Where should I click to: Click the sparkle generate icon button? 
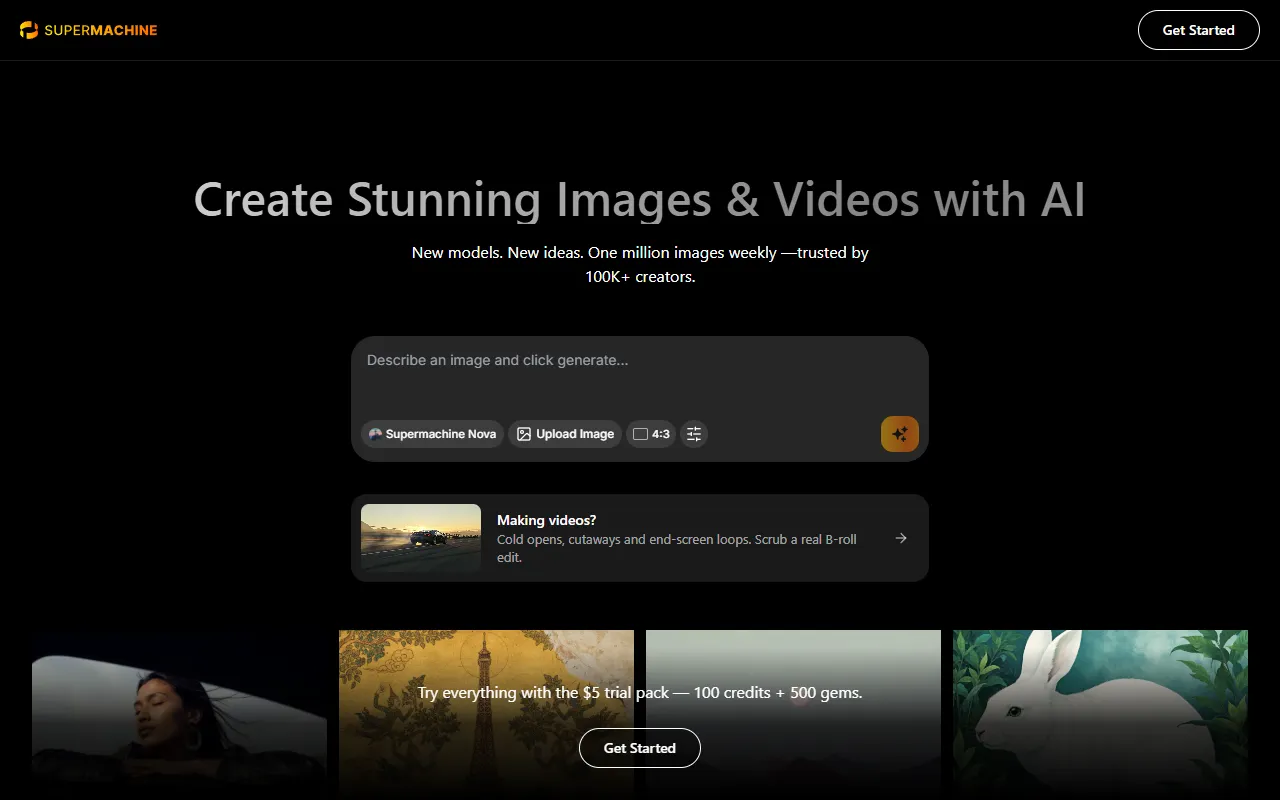[900, 434]
